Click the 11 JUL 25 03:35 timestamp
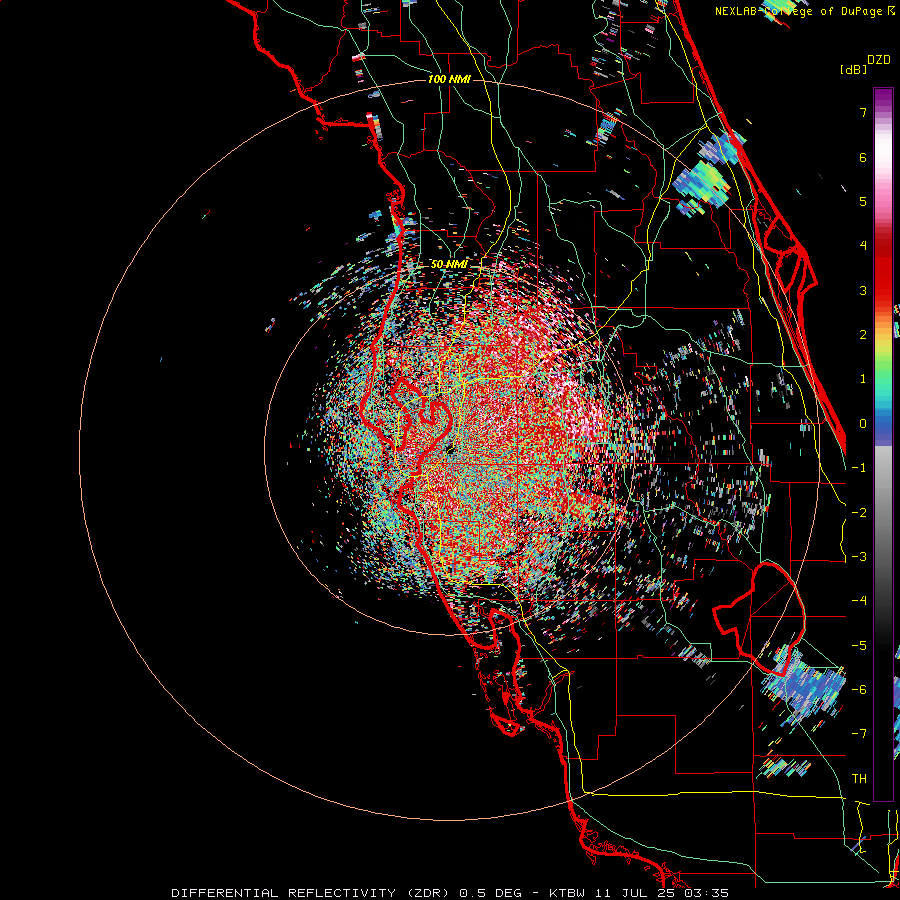 (x=660, y=893)
